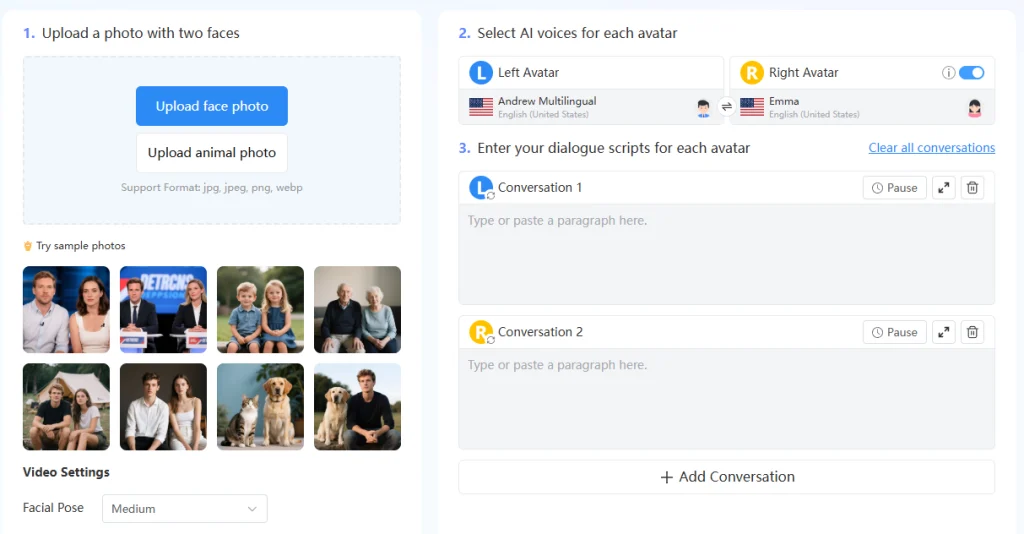The width and height of the screenshot is (1024, 534).
Task: Open the Facial Pose Medium dropdown
Action: pos(185,509)
